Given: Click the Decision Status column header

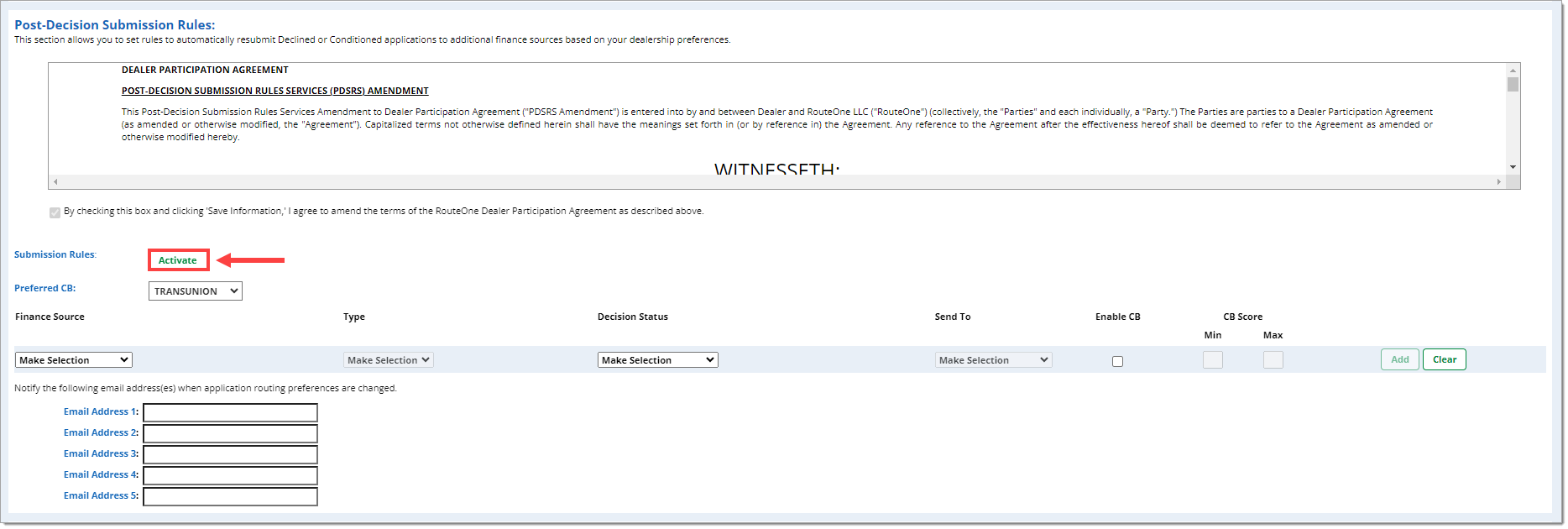Looking at the screenshot, I should tap(633, 317).
